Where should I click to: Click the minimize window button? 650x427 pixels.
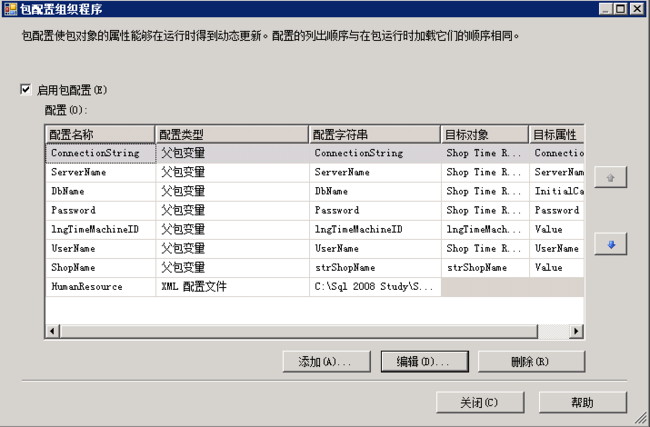(606, 9)
